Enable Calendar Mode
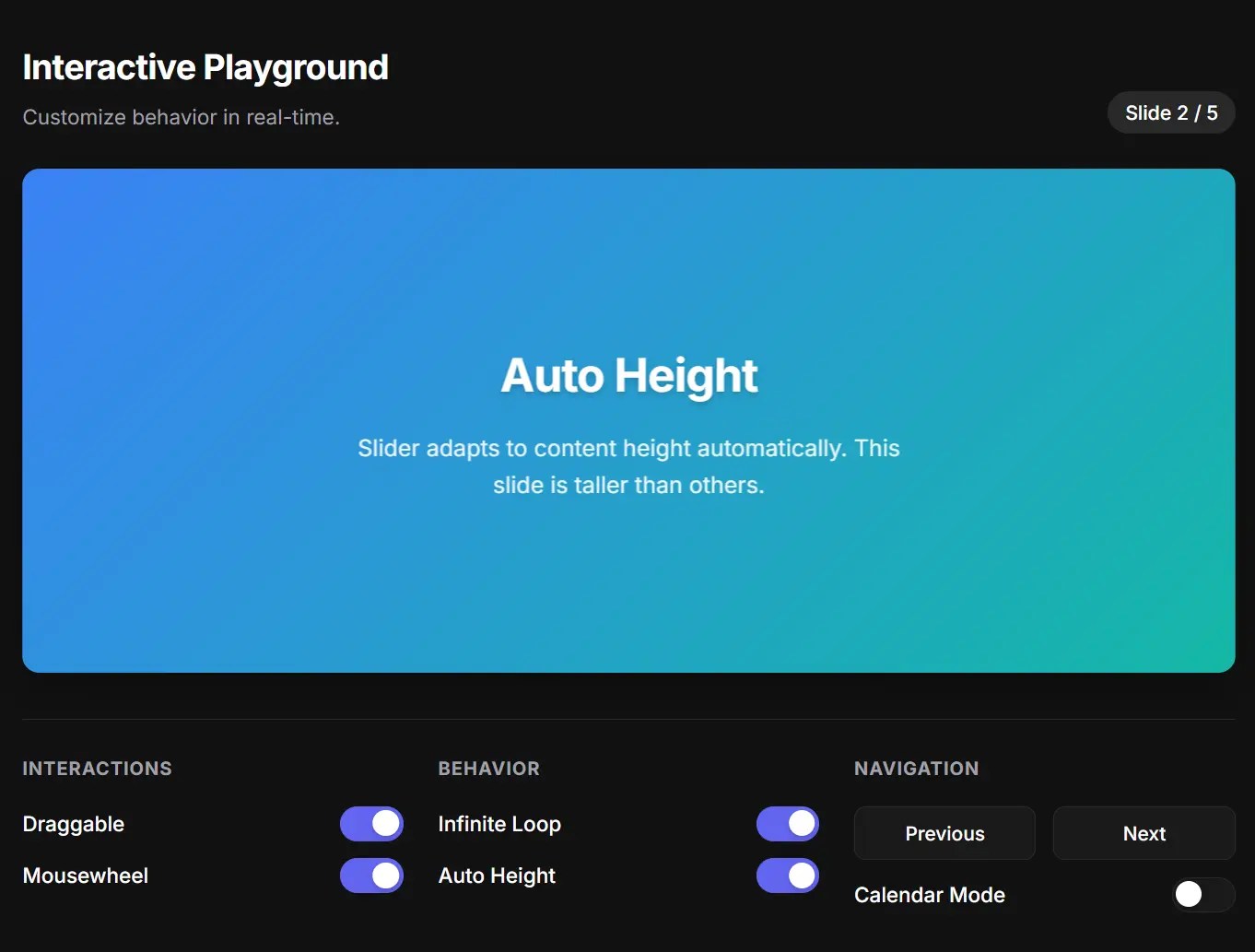1255x952 pixels. pyautogui.click(x=1202, y=895)
